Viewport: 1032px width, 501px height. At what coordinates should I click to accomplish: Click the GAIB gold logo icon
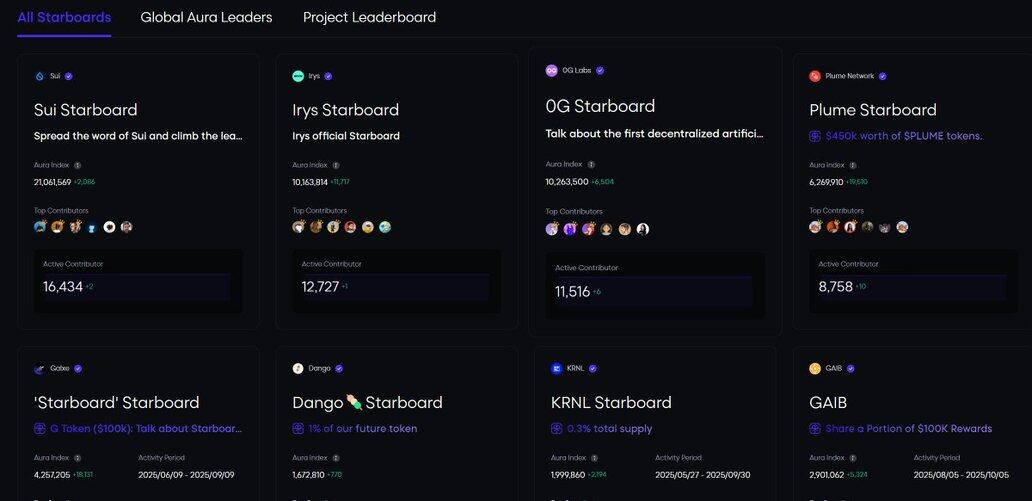[815, 369]
